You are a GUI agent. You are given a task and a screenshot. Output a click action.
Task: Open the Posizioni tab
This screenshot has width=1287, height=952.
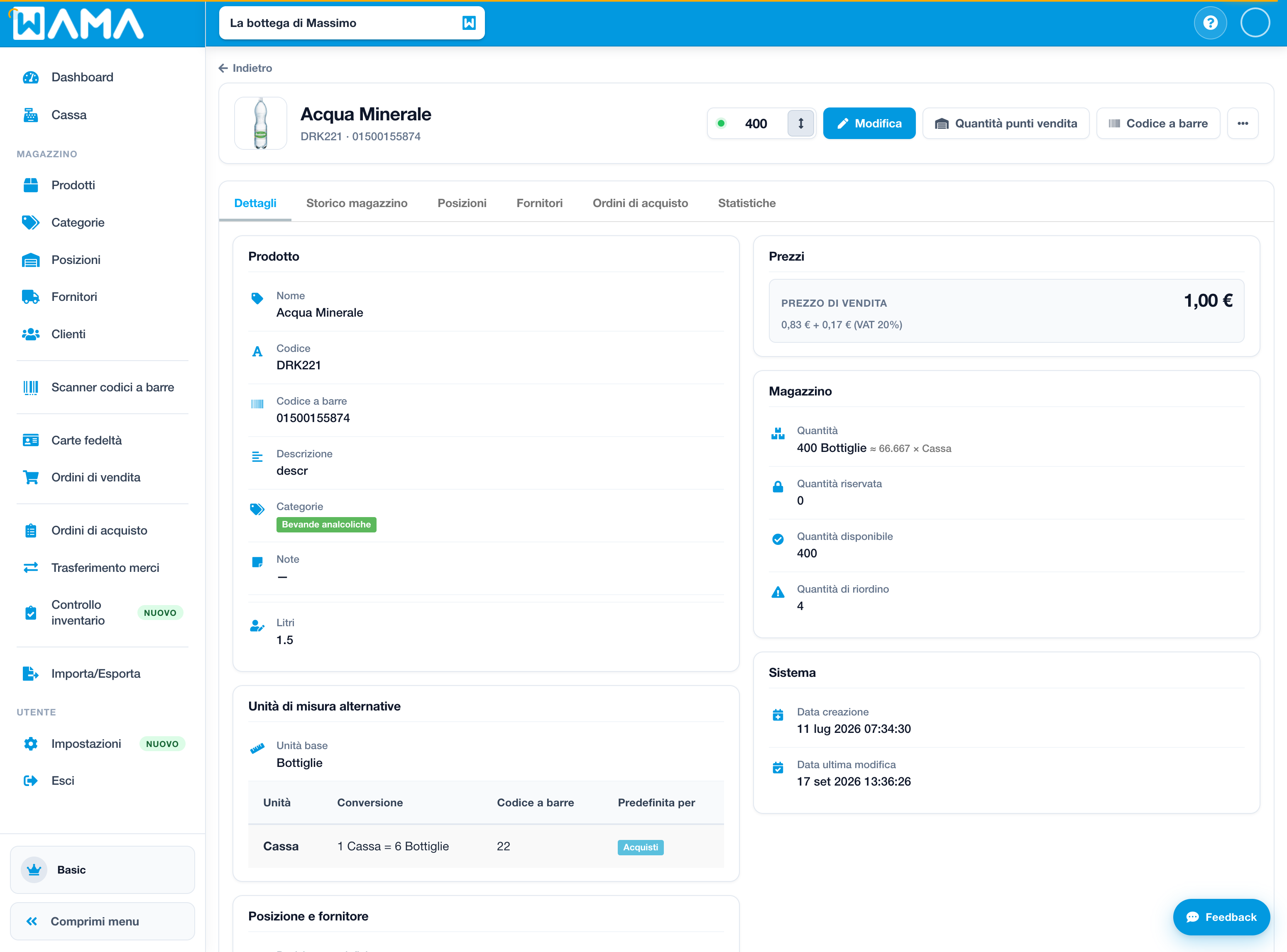point(462,203)
